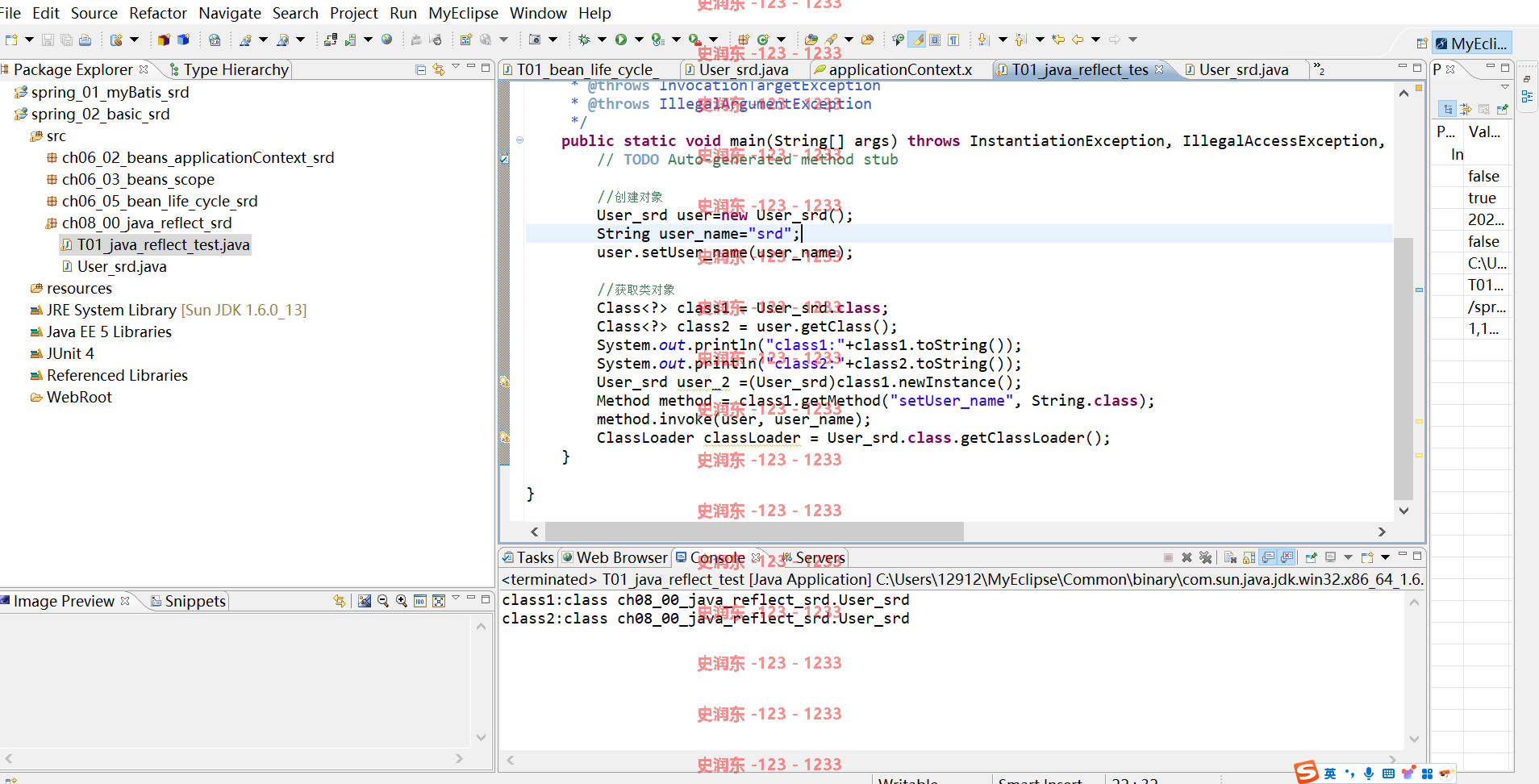This screenshot has height=784, width=1539.
Task: Click the Toggle Mark Occurrences highlighter icon
Action: tap(917, 40)
